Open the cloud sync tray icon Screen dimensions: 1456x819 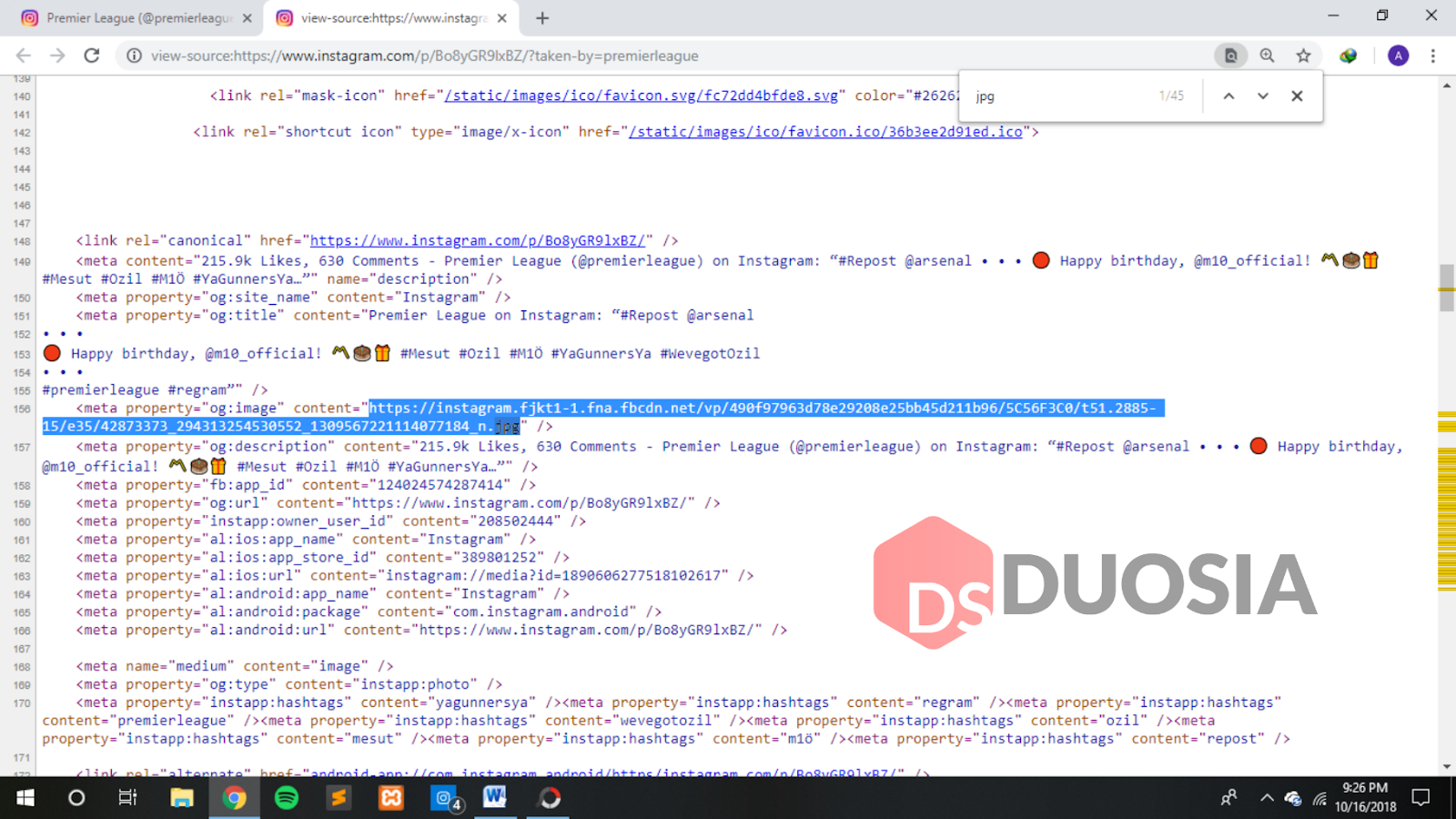coord(1293,798)
